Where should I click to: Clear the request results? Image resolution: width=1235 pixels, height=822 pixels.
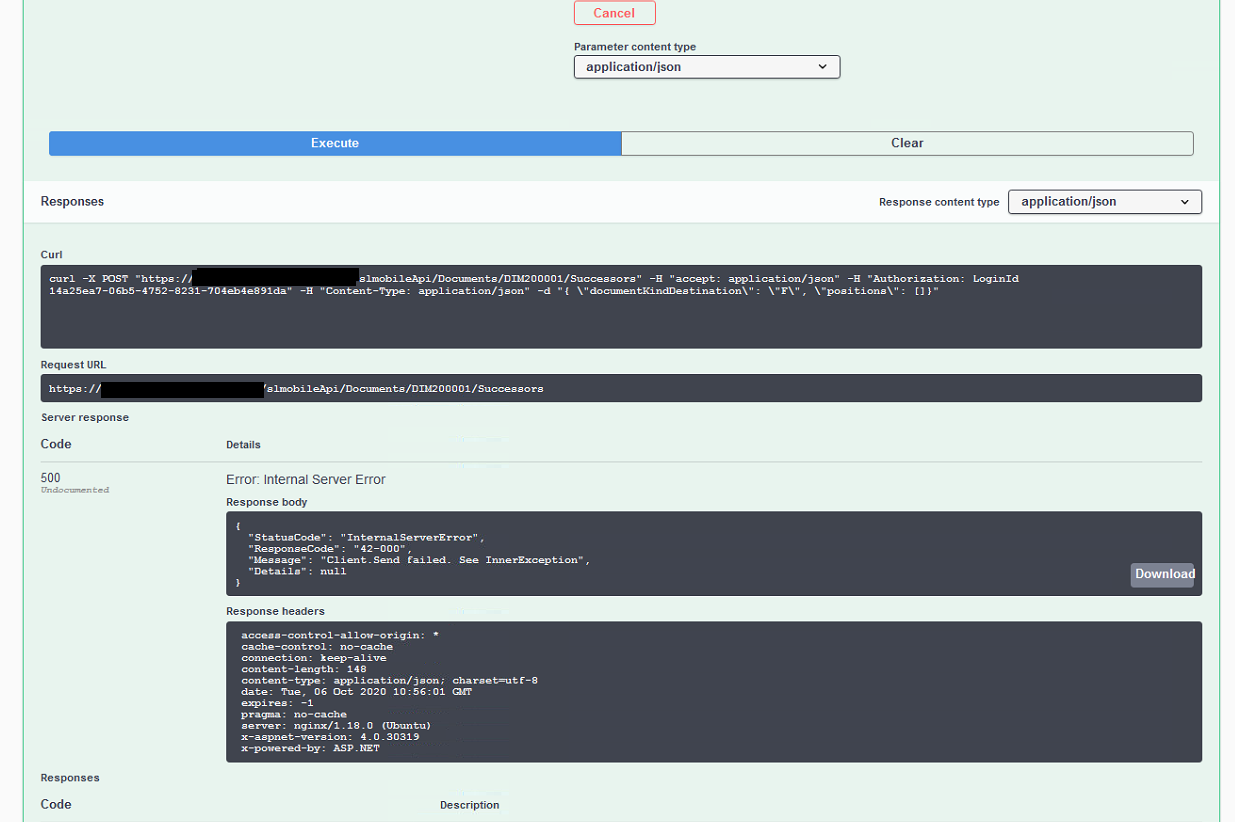click(x=906, y=143)
